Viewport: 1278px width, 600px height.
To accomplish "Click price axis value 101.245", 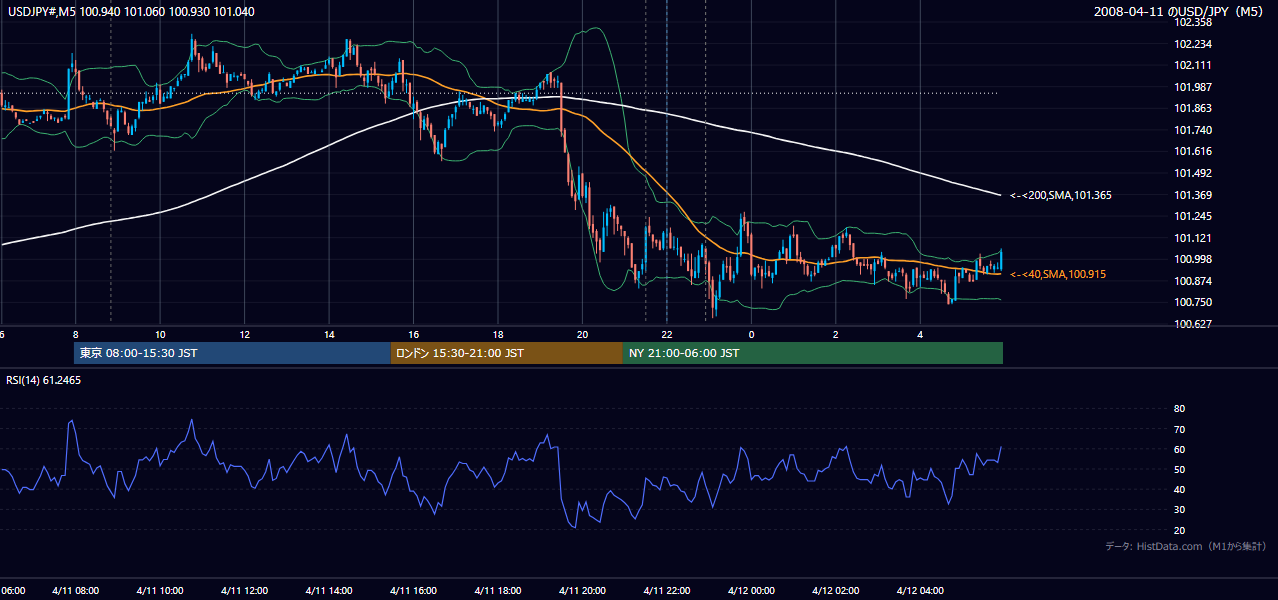I will [1193, 216].
